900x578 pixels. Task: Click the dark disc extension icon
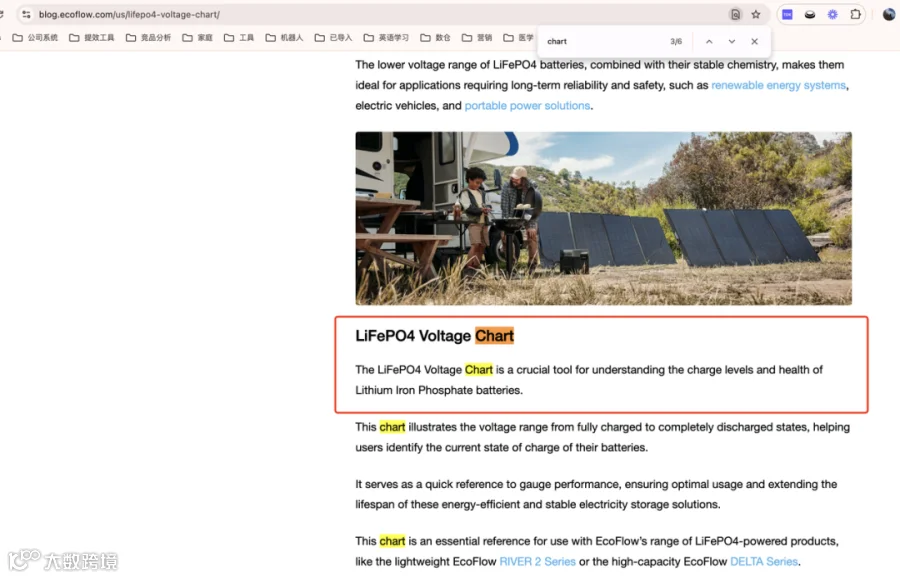pos(810,14)
